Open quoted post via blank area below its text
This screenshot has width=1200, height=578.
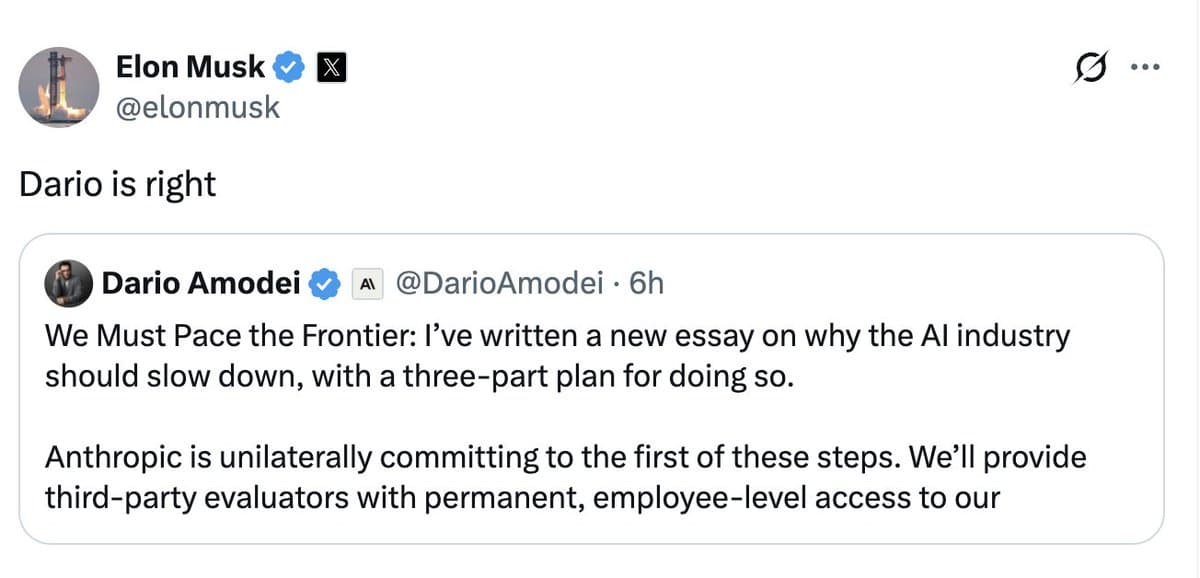[592, 529]
